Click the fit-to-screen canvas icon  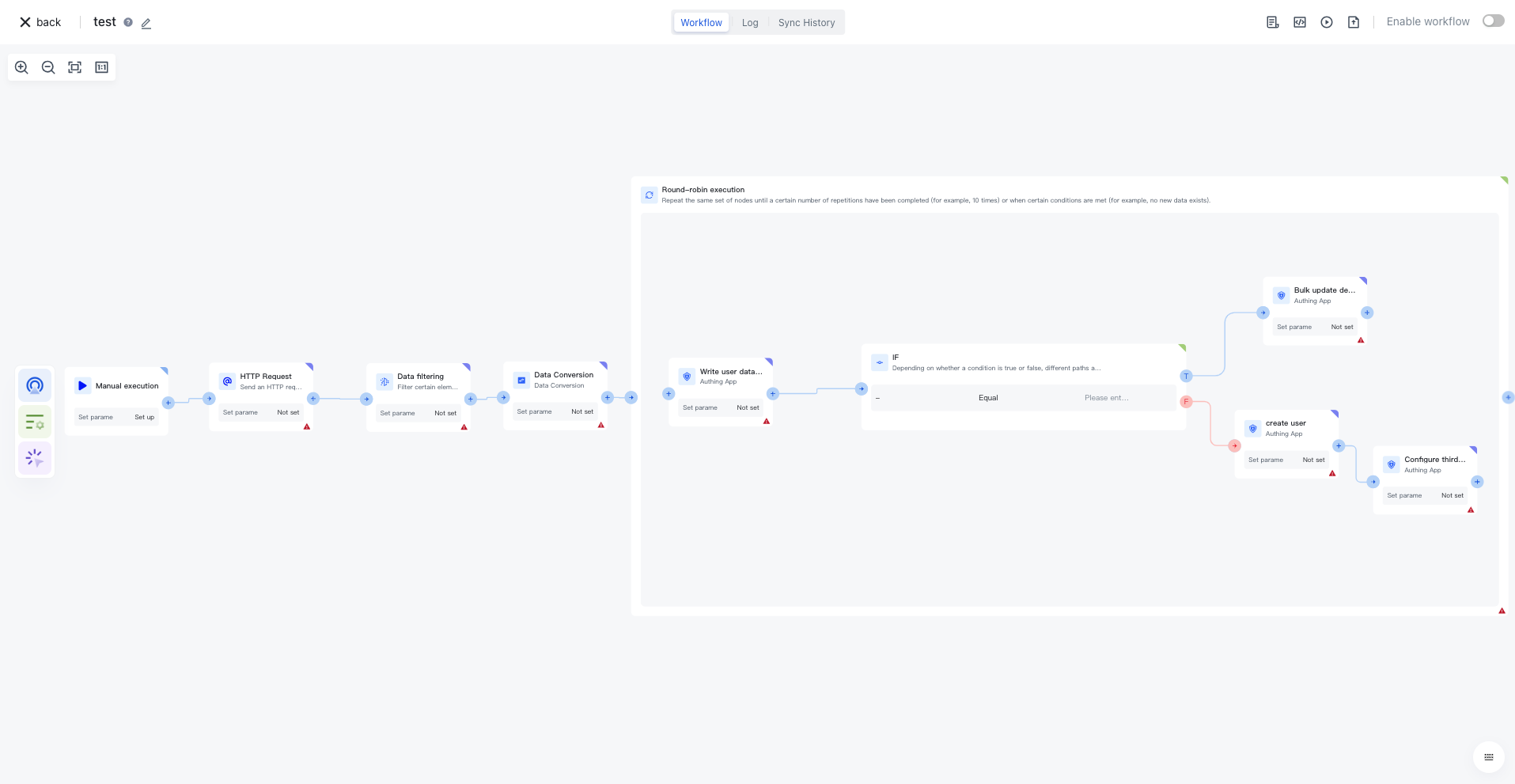[x=75, y=67]
